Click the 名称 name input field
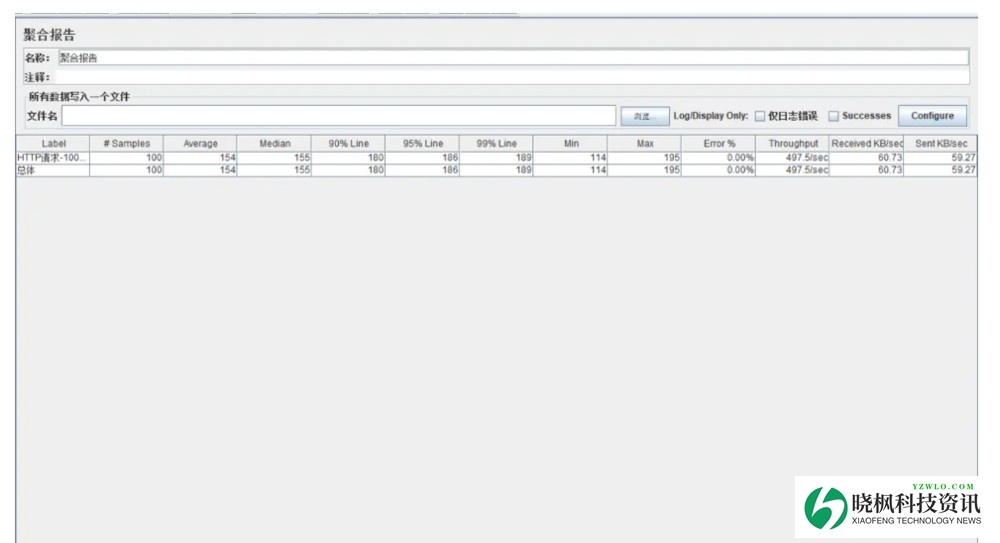Image resolution: width=1000 pixels, height=543 pixels. 512,58
